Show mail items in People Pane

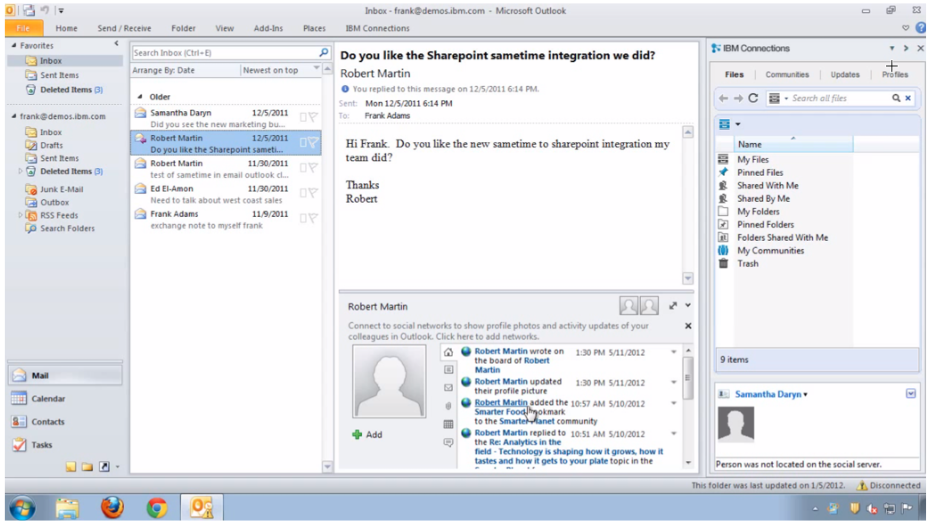pos(448,387)
